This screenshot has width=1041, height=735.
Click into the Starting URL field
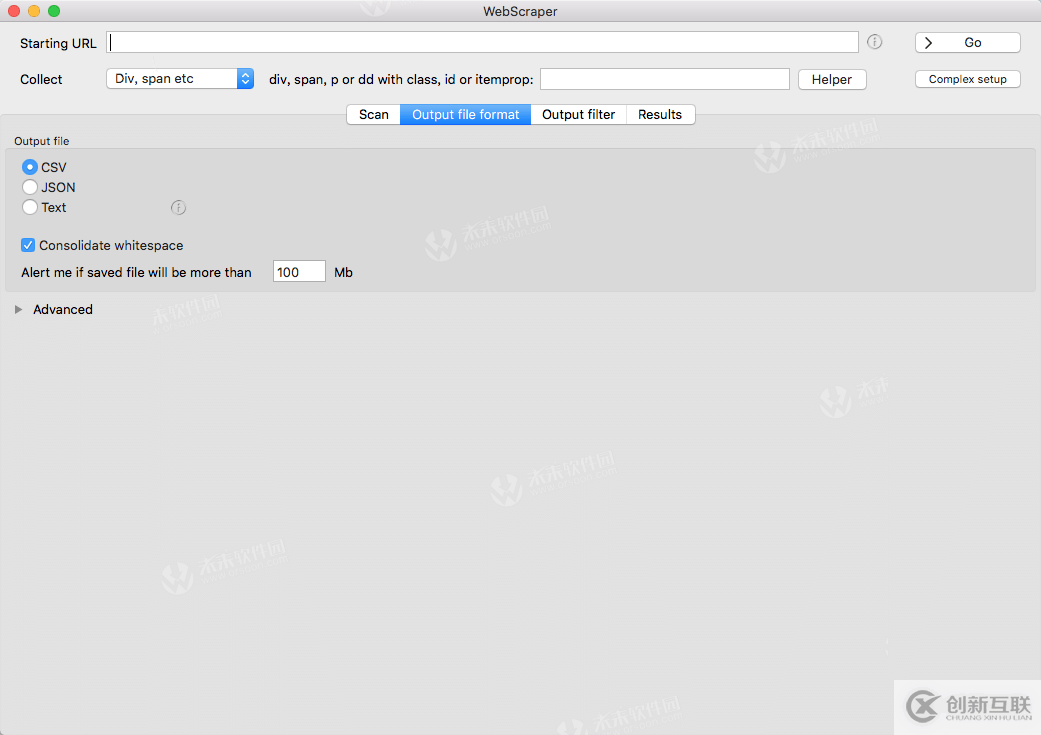tap(482, 42)
